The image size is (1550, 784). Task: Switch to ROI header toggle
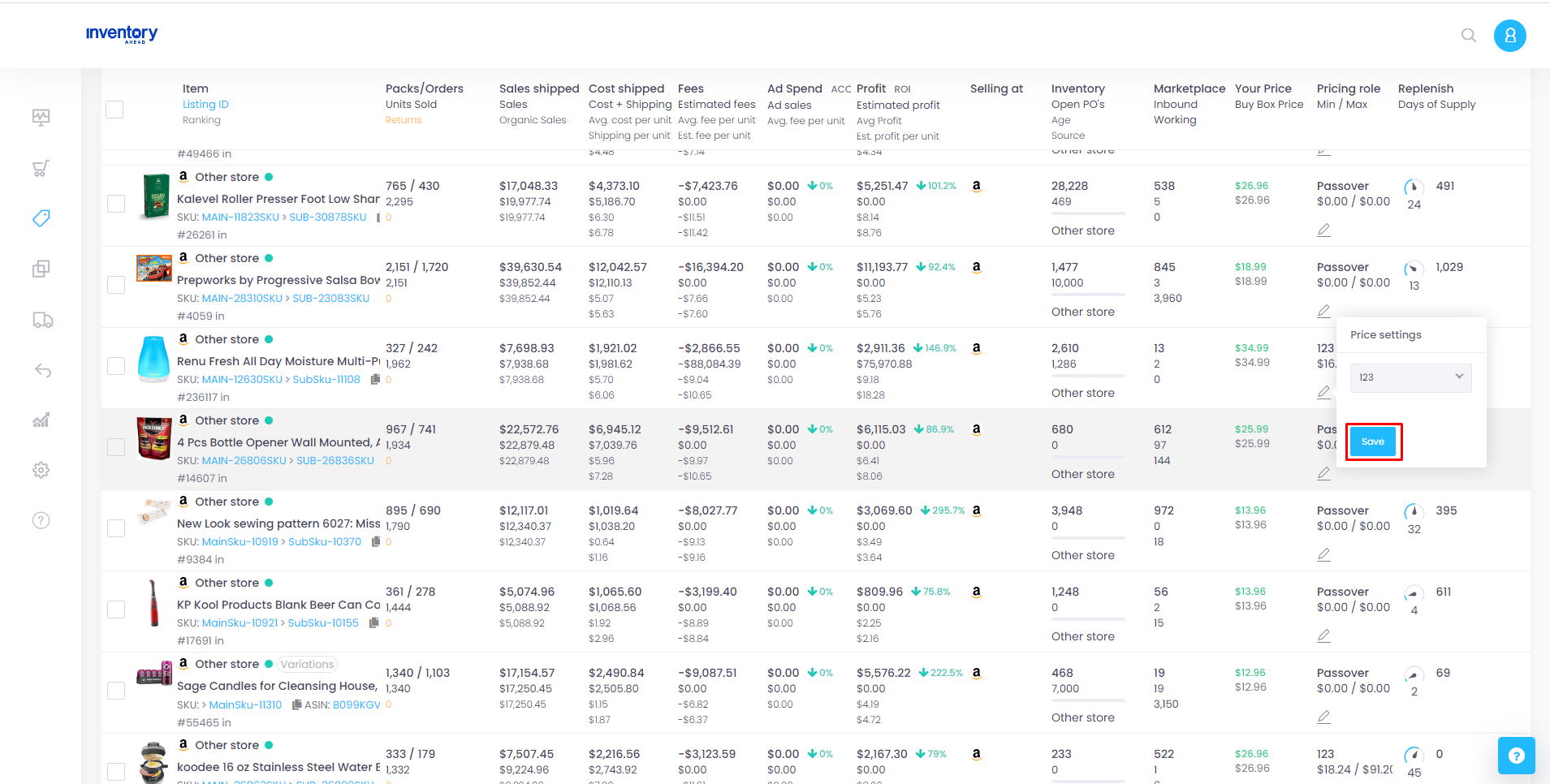pyautogui.click(x=902, y=89)
